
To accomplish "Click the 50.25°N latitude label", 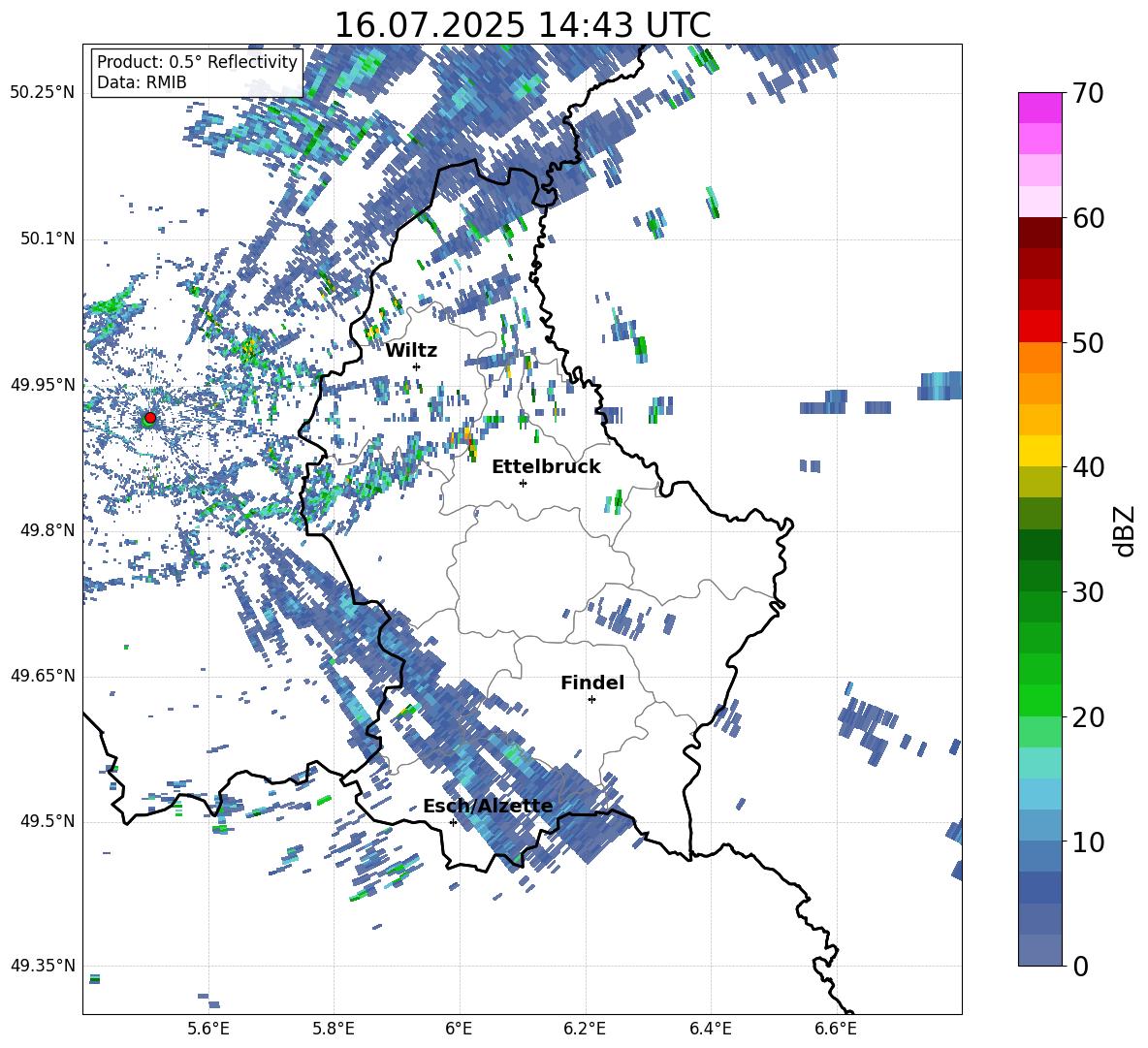I will 43,93.
